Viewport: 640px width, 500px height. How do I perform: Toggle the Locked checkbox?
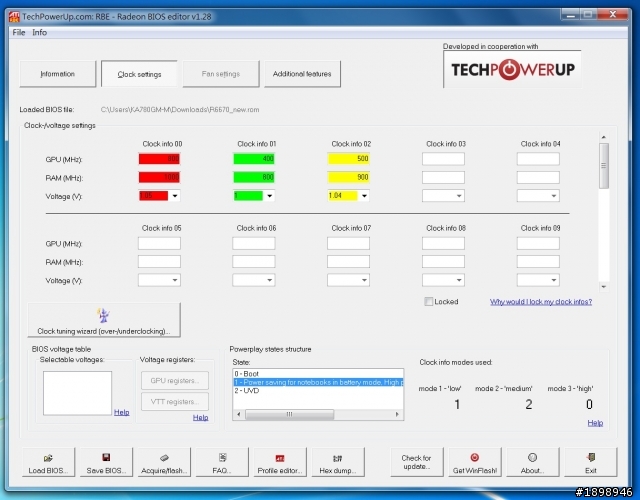click(429, 302)
